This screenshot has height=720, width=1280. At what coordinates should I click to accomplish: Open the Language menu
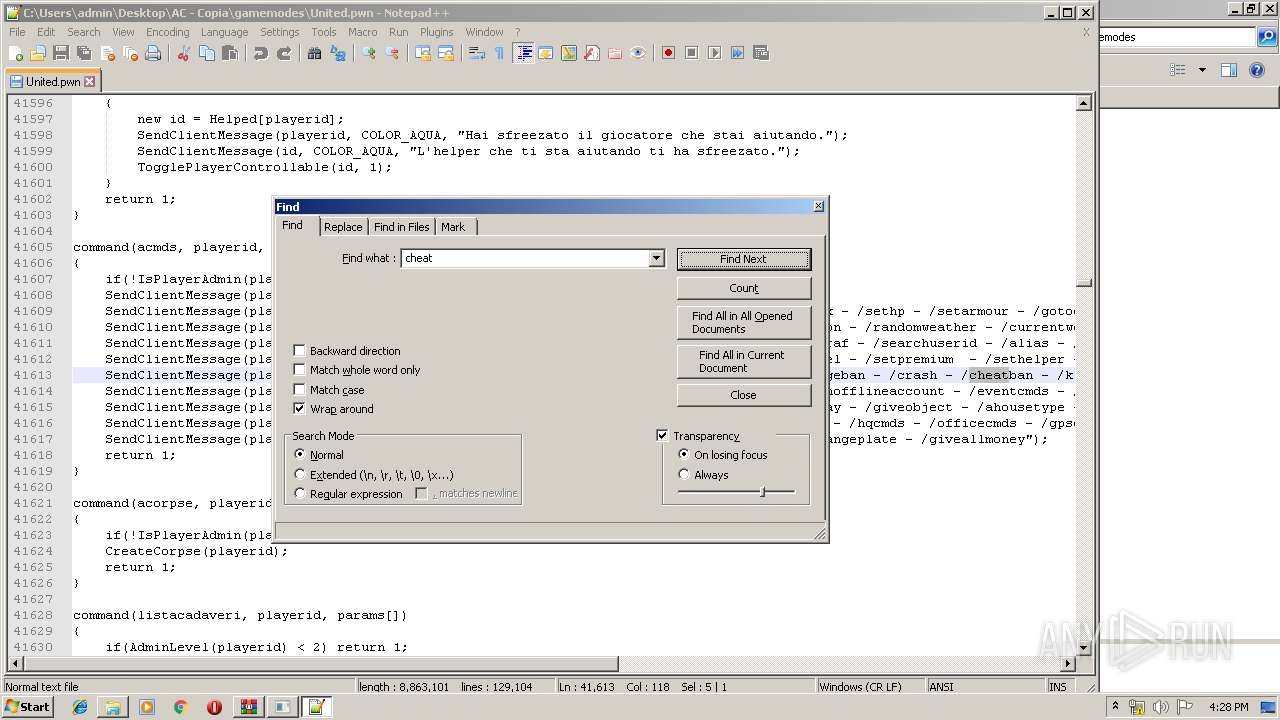pos(224,32)
